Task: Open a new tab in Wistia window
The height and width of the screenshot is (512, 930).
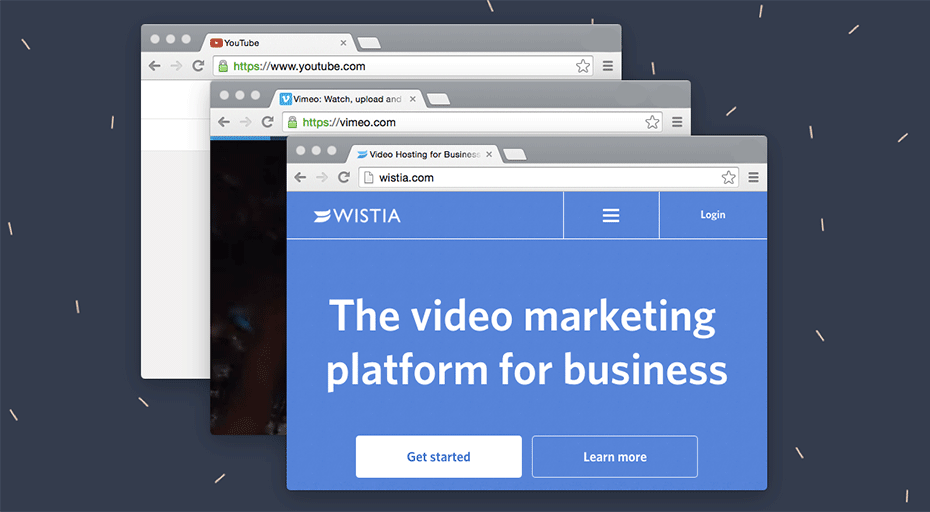Action: [x=515, y=154]
